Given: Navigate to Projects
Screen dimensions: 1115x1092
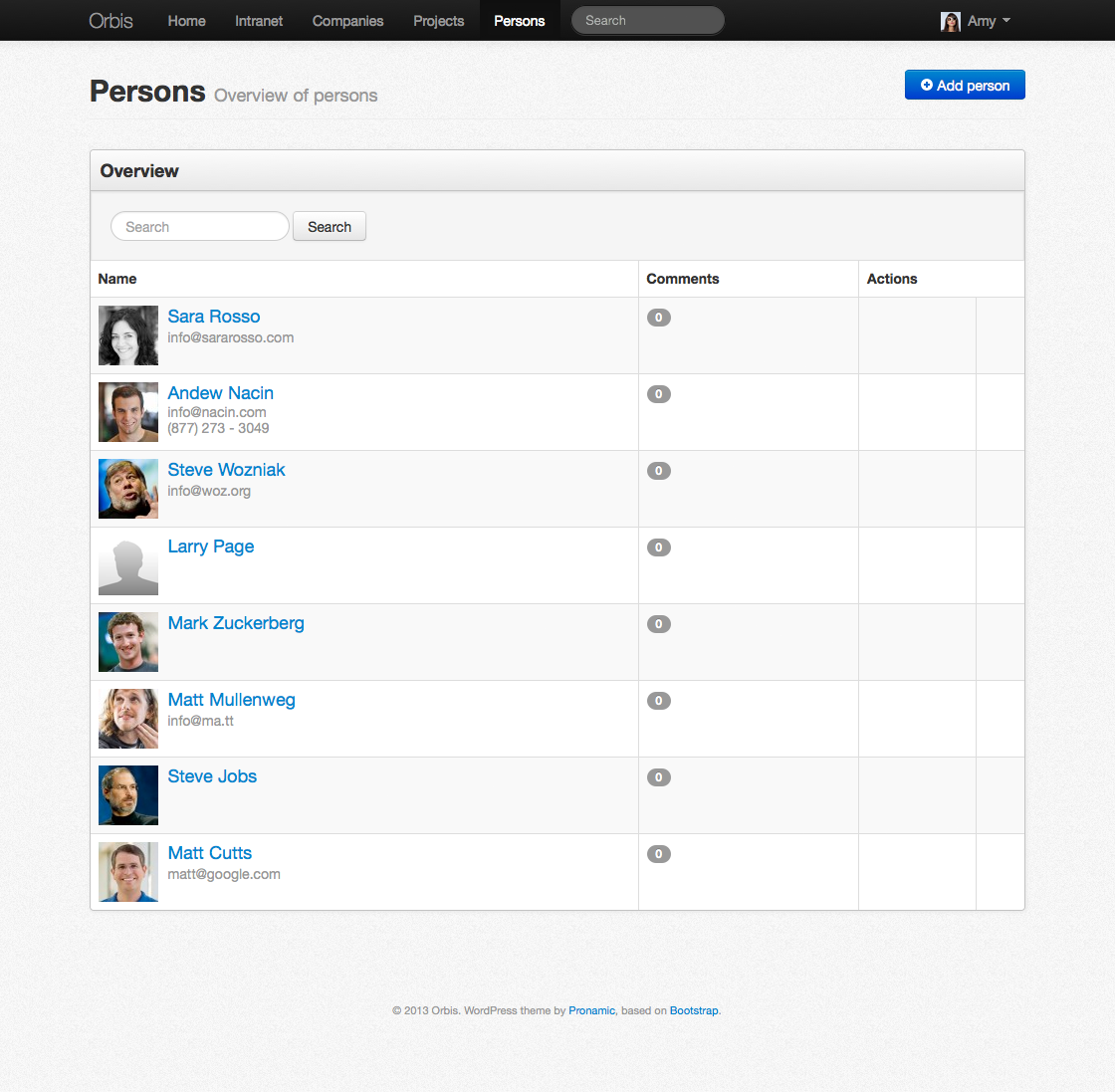Looking at the screenshot, I should coord(439,21).
